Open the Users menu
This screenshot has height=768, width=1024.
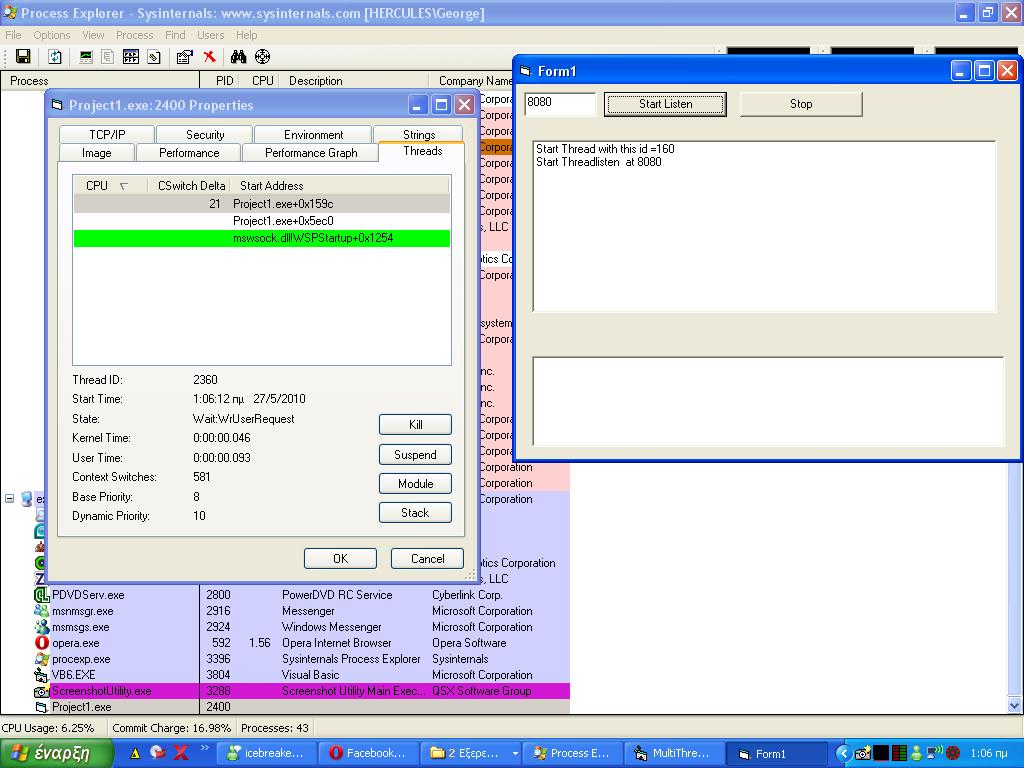(210, 35)
